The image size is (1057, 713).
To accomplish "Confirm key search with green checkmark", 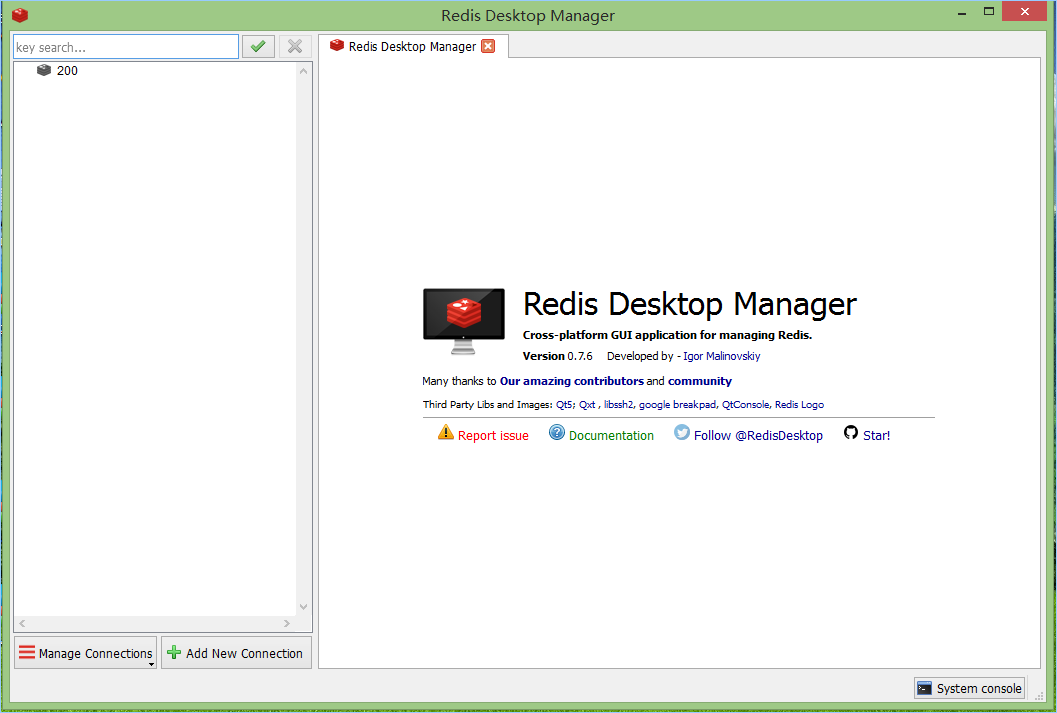I will (x=258, y=46).
